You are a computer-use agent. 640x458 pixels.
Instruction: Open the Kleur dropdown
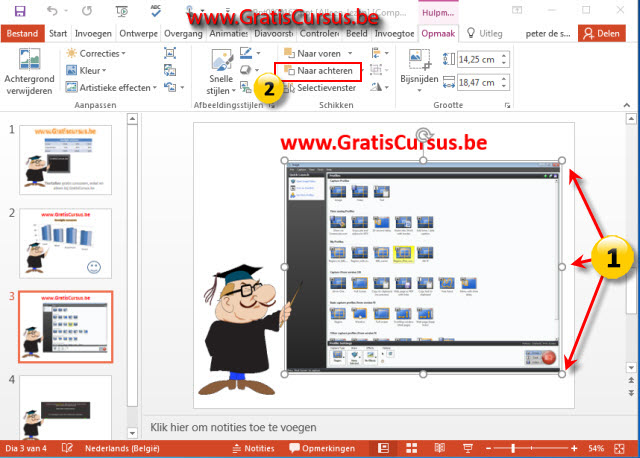[86, 71]
